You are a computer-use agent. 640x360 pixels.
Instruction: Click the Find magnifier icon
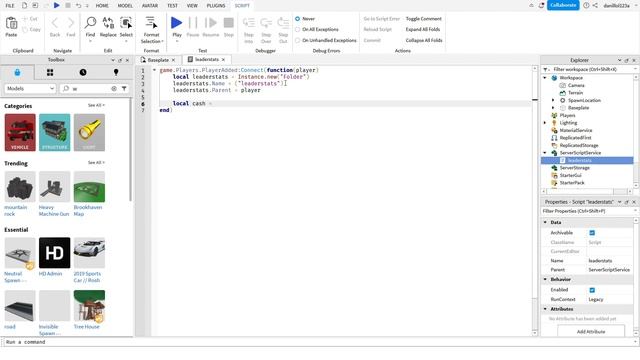coord(90,23)
